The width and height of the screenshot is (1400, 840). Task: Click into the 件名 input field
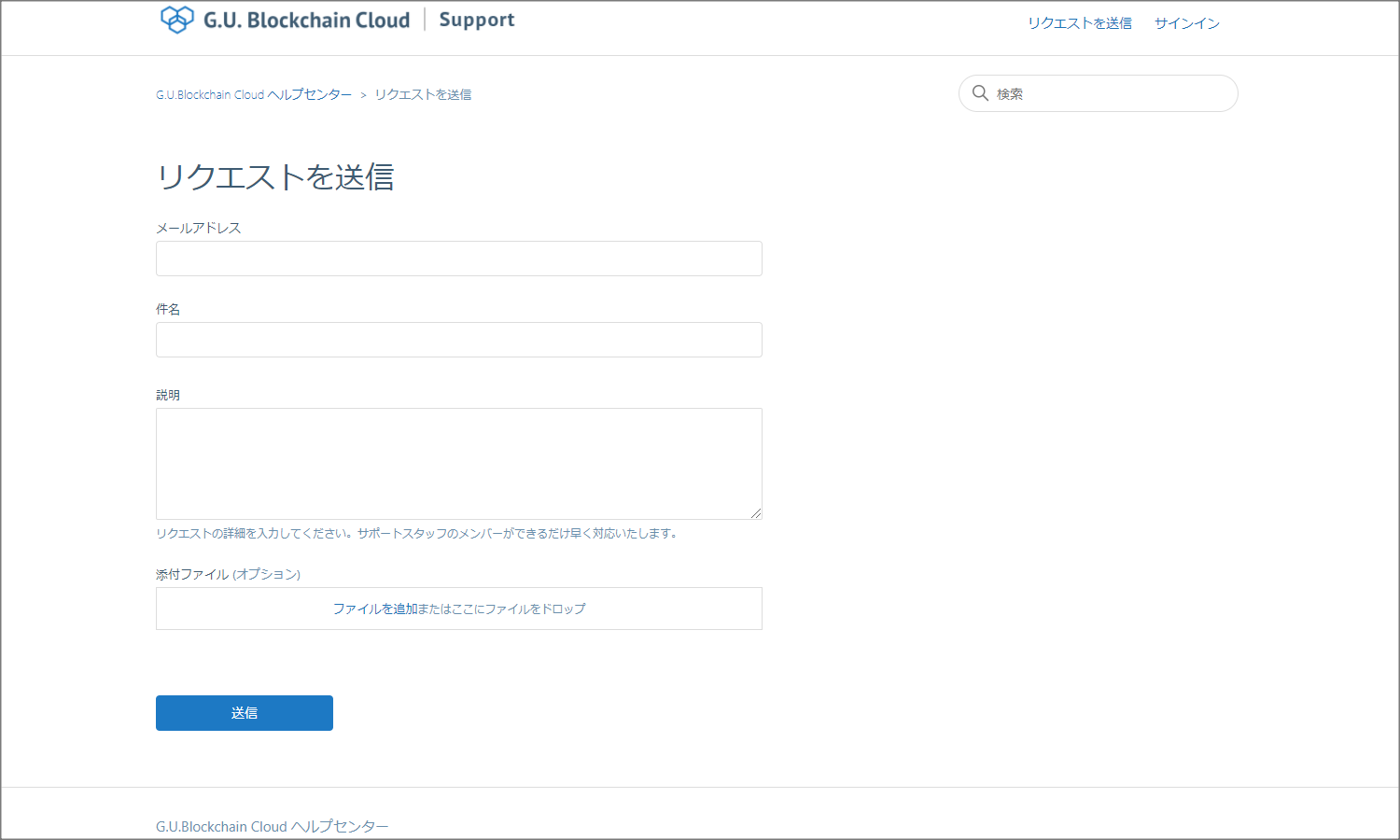click(x=459, y=340)
